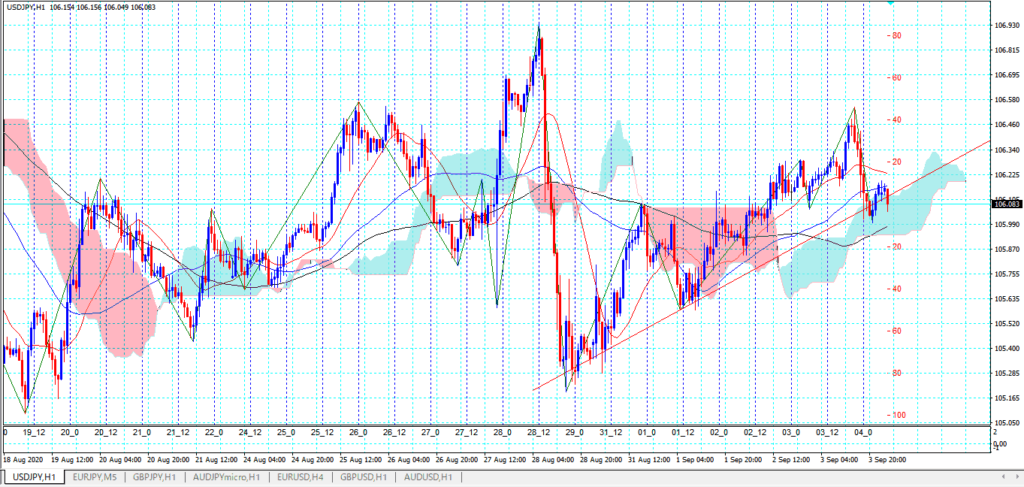Screen dimensions: 1024x487
Task: Click the 3 Sep 20:00 time label
Action: 887,460
